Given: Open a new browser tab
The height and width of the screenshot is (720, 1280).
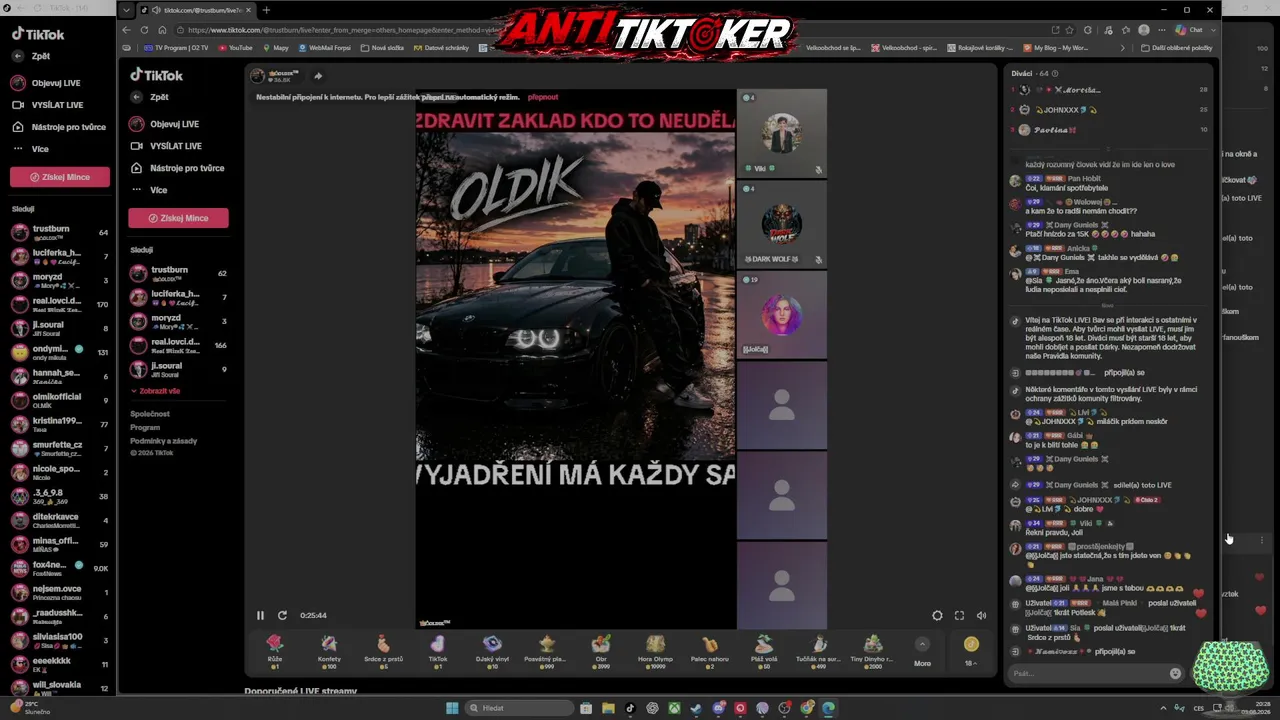Looking at the screenshot, I should [x=266, y=10].
